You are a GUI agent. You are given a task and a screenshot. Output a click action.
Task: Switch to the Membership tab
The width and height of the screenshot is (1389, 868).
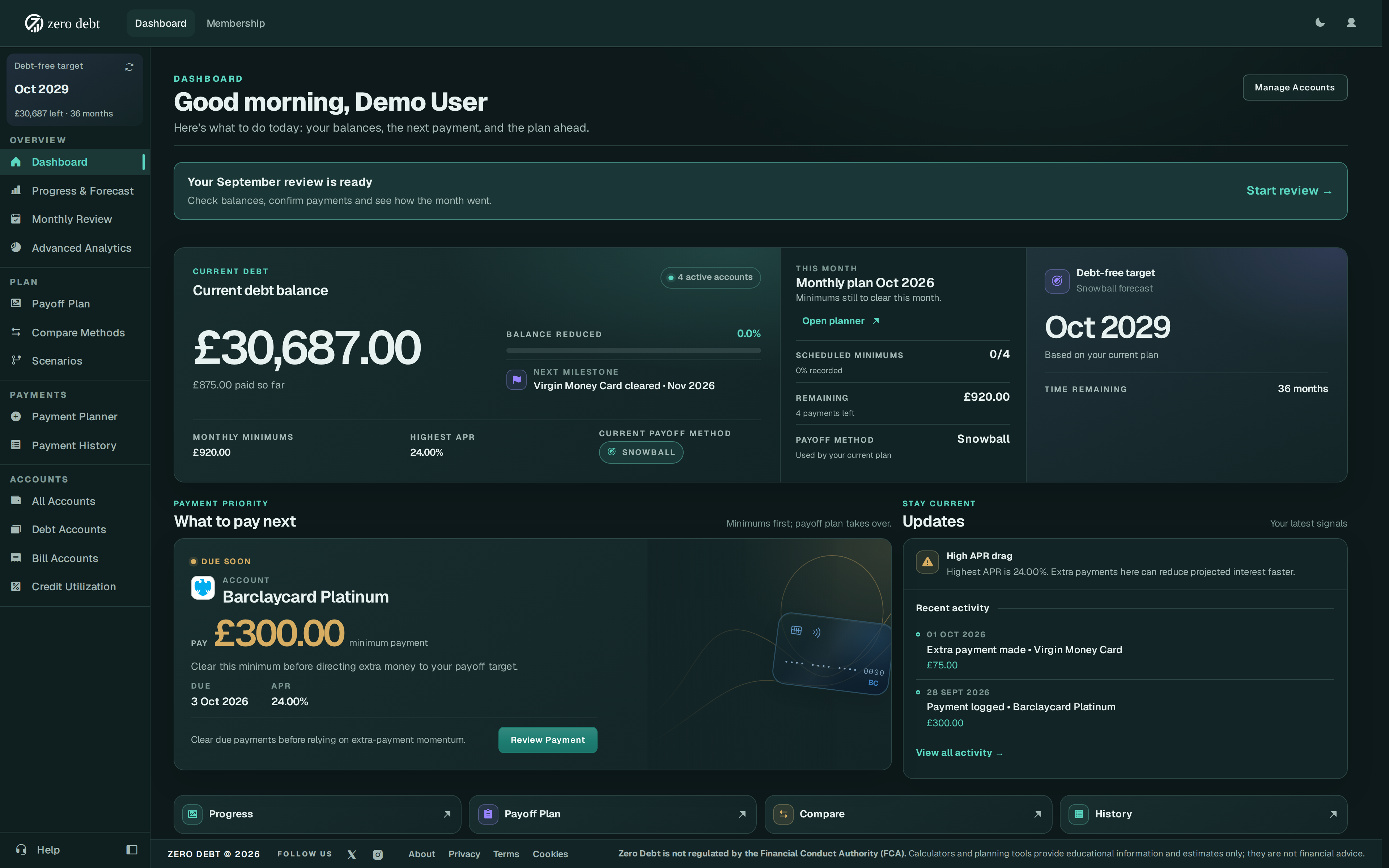click(x=235, y=23)
